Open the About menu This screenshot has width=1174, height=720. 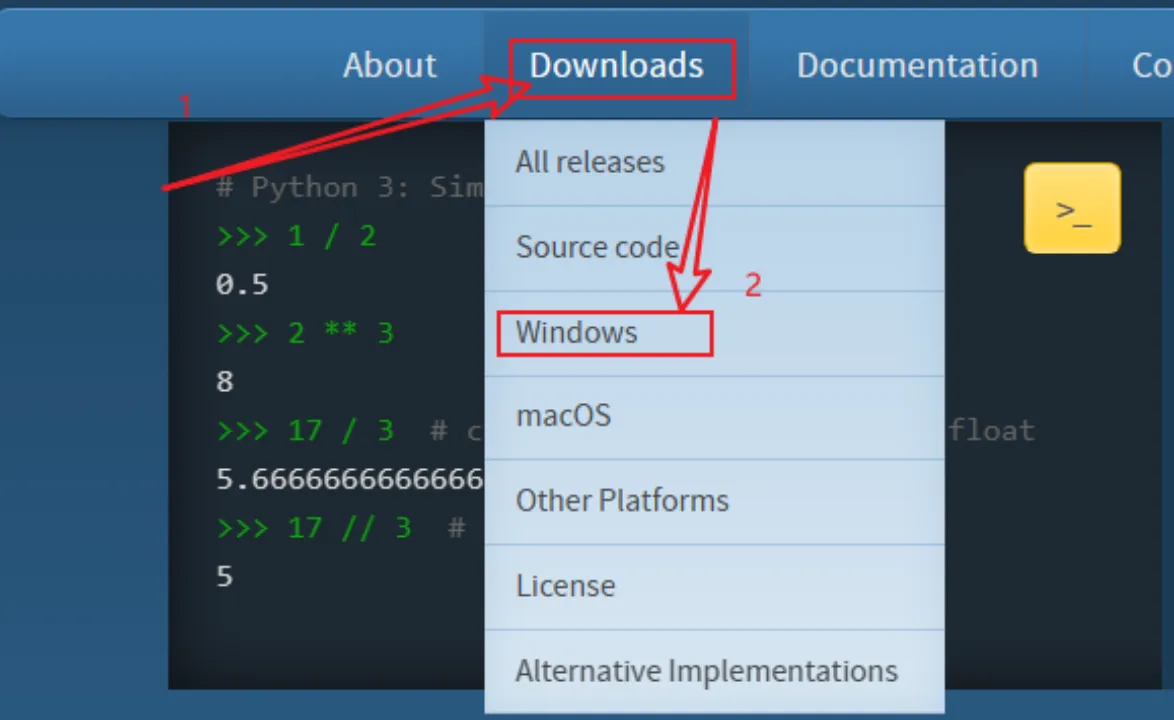tap(389, 66)
